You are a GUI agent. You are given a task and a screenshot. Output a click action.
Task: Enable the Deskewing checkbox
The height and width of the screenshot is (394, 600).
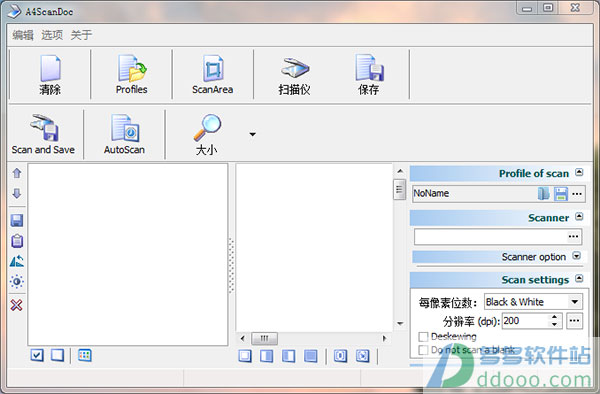pos(423,337)
